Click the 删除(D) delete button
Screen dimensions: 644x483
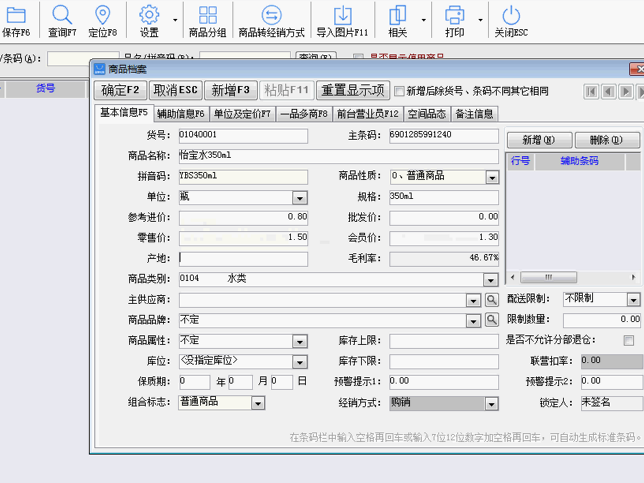[x=607, y=140]
